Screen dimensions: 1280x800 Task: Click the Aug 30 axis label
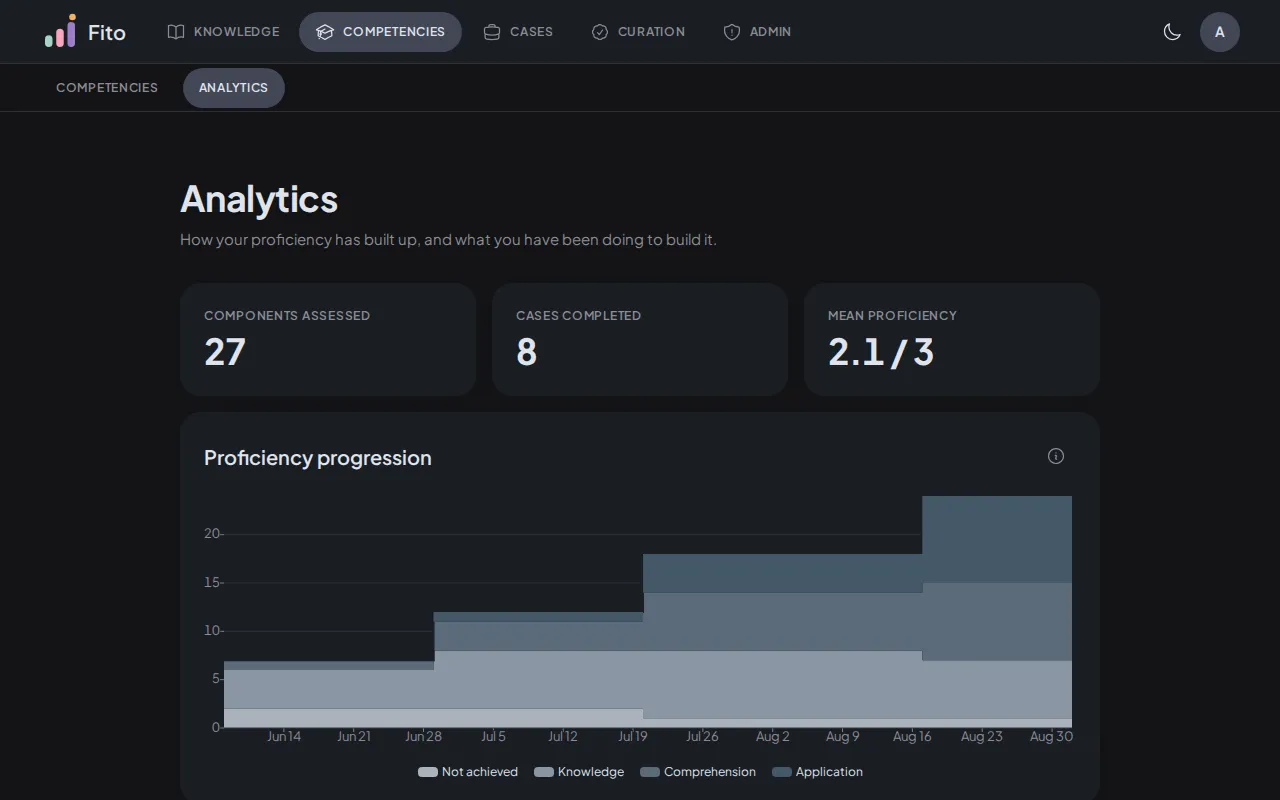pos(1051,737)
